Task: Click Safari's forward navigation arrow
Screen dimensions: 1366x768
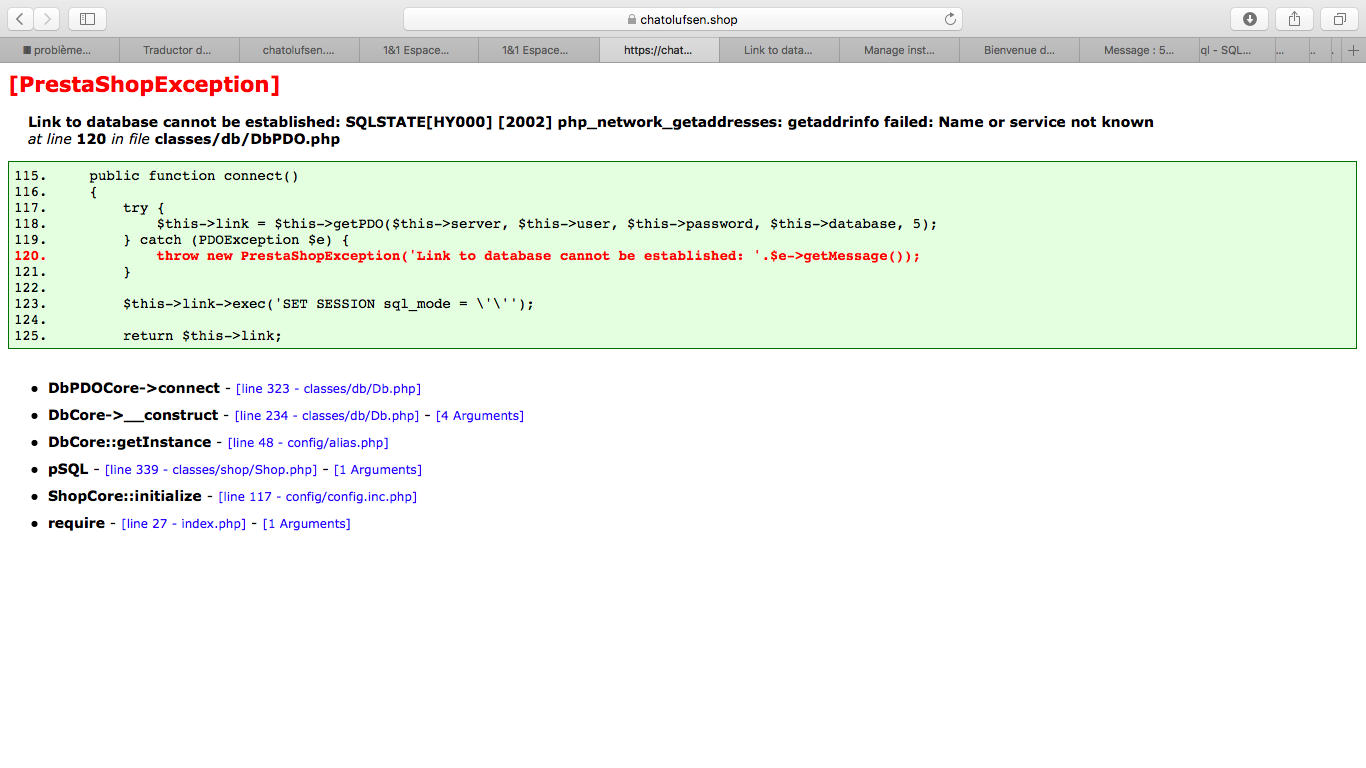Action: [x=46, y=19]
